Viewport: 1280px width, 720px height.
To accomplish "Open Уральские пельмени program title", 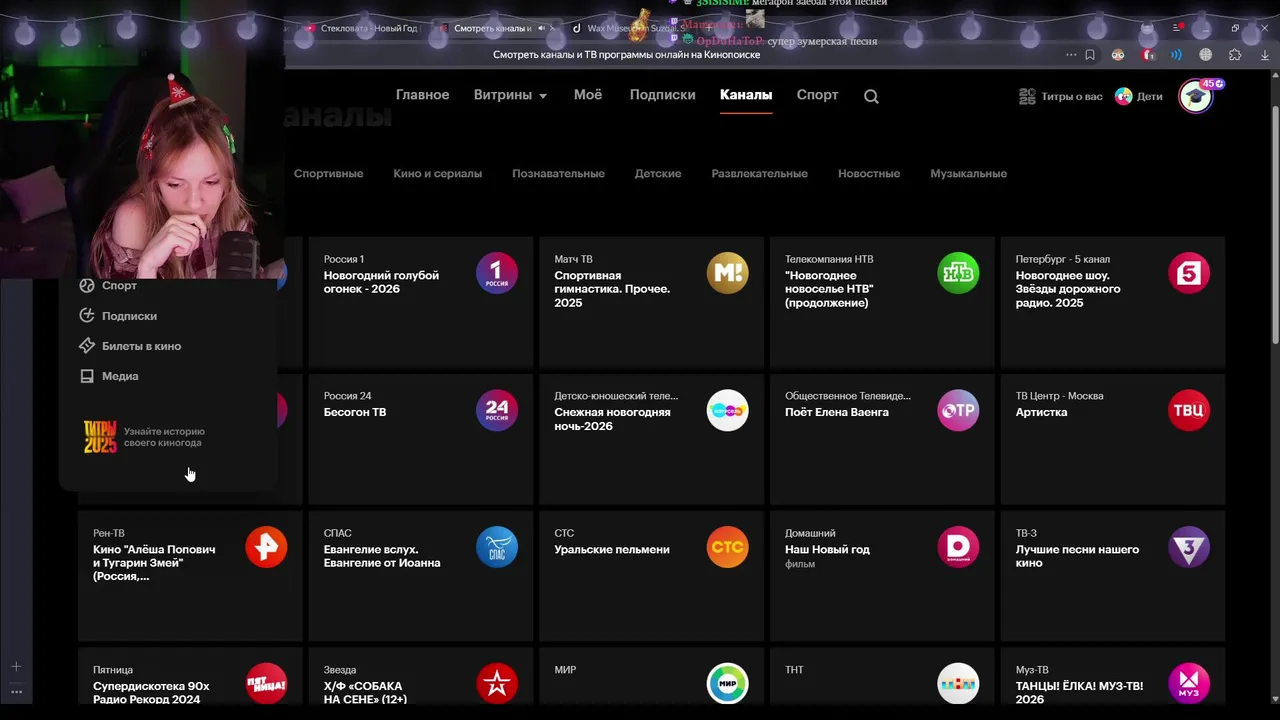I will click(x=612, y=549).
